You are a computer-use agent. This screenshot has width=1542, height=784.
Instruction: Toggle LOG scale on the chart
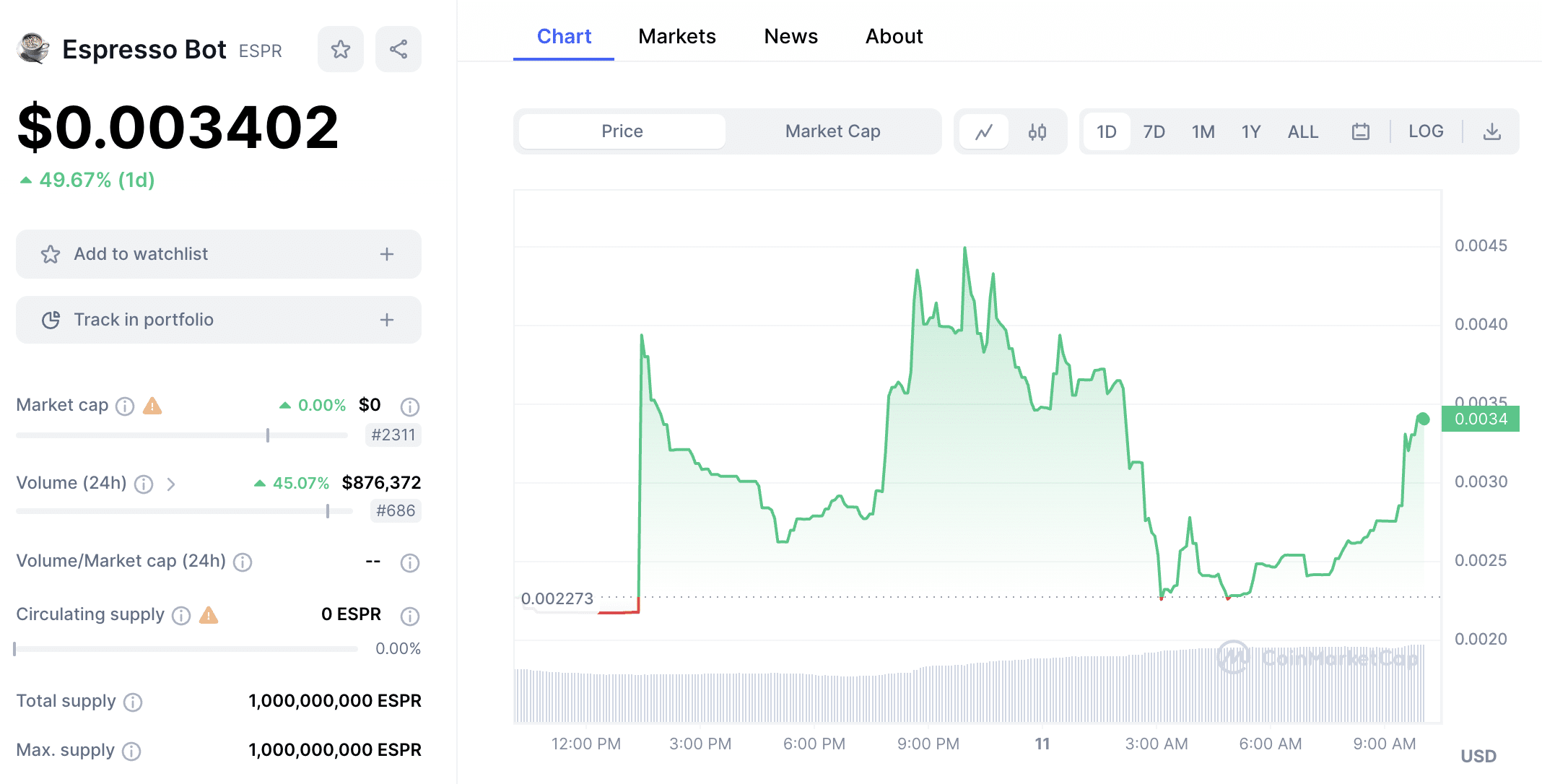(1426, 131)
